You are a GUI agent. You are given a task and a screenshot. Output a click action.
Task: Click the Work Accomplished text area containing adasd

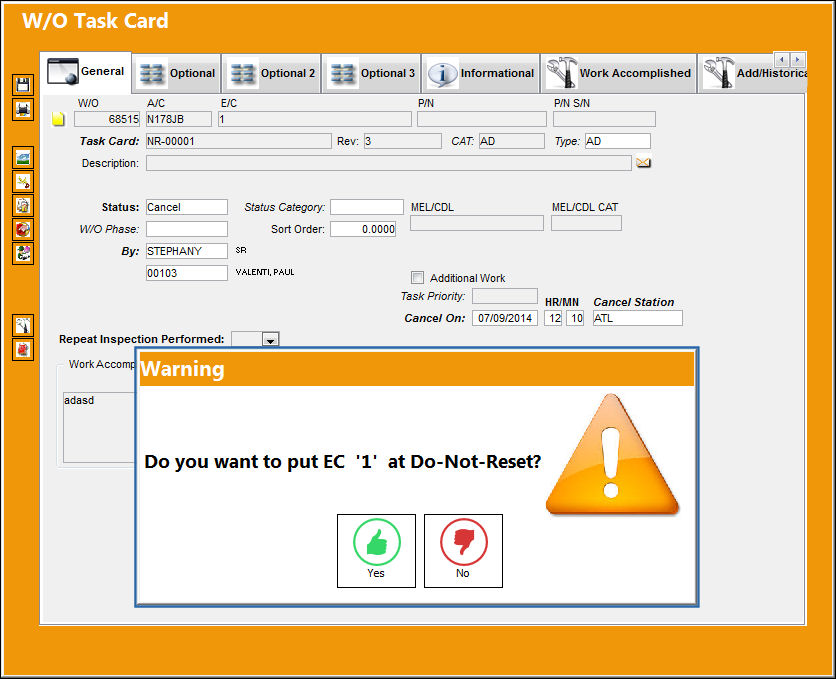click(99, 427)
